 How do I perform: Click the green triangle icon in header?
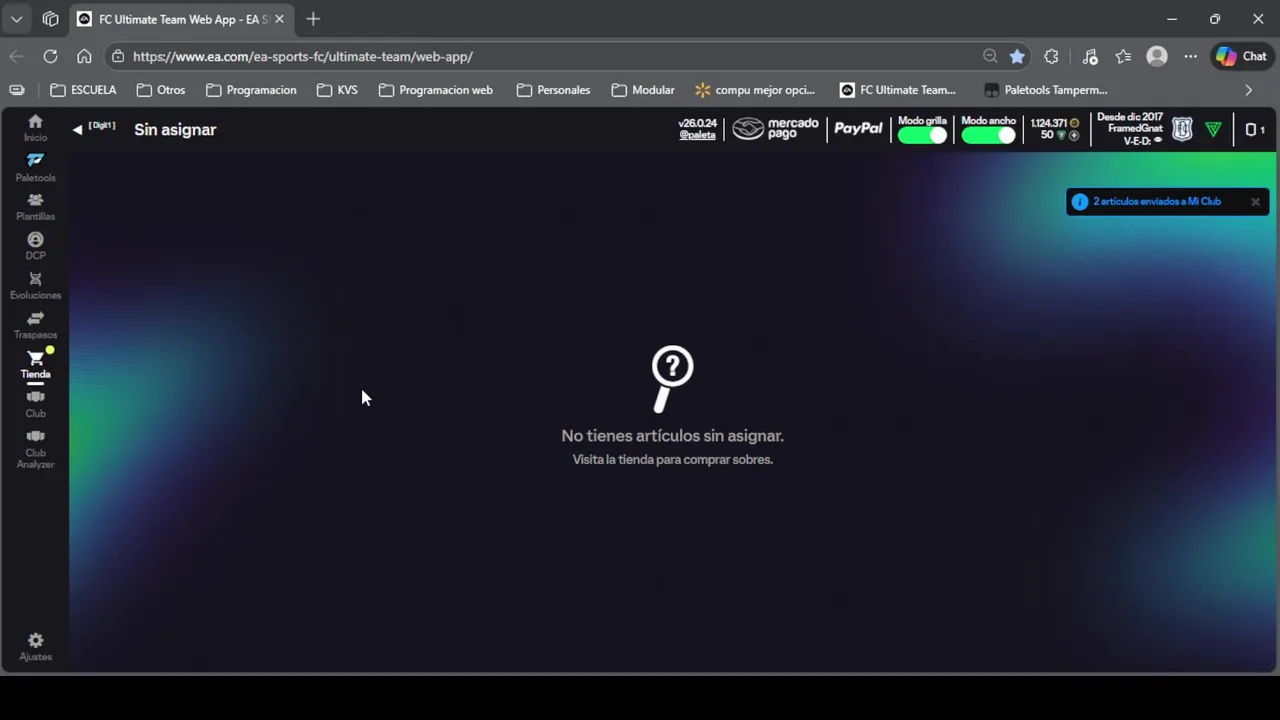[1213, 129]
